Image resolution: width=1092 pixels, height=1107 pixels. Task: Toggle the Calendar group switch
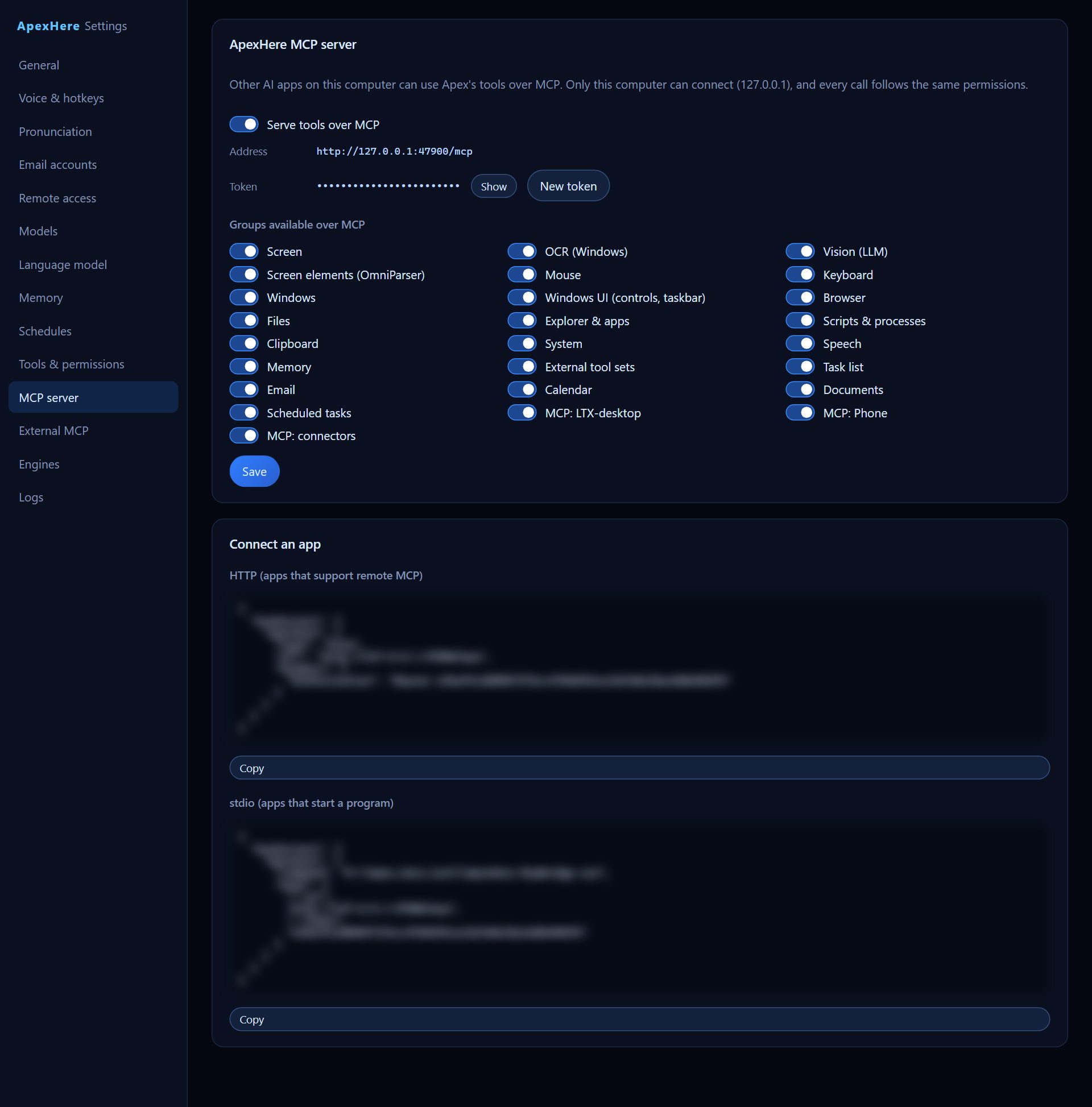(522, 389)
